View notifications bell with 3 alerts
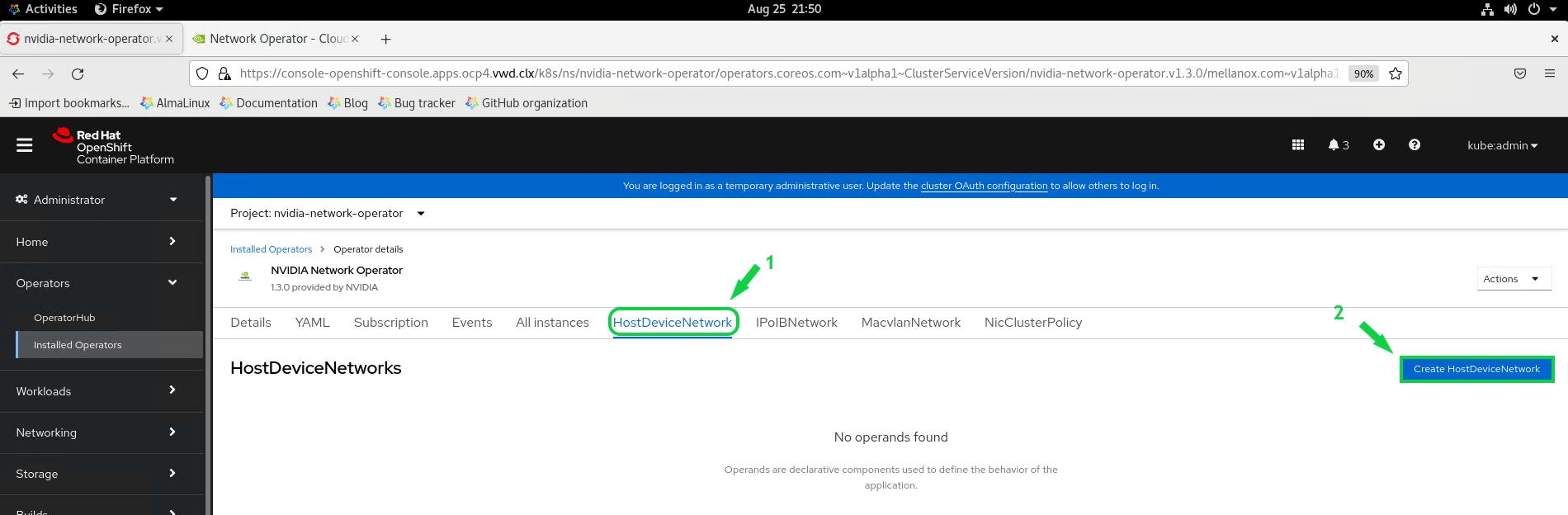 point(1339,145)
